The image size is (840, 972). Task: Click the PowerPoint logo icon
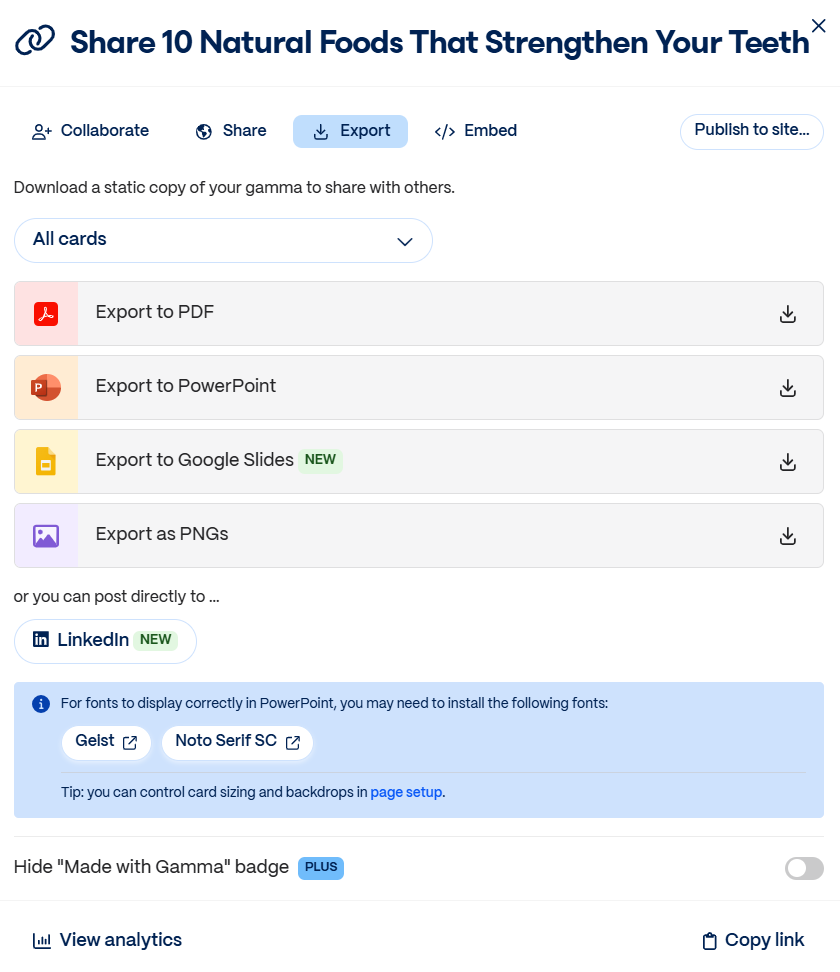(46, 388)
